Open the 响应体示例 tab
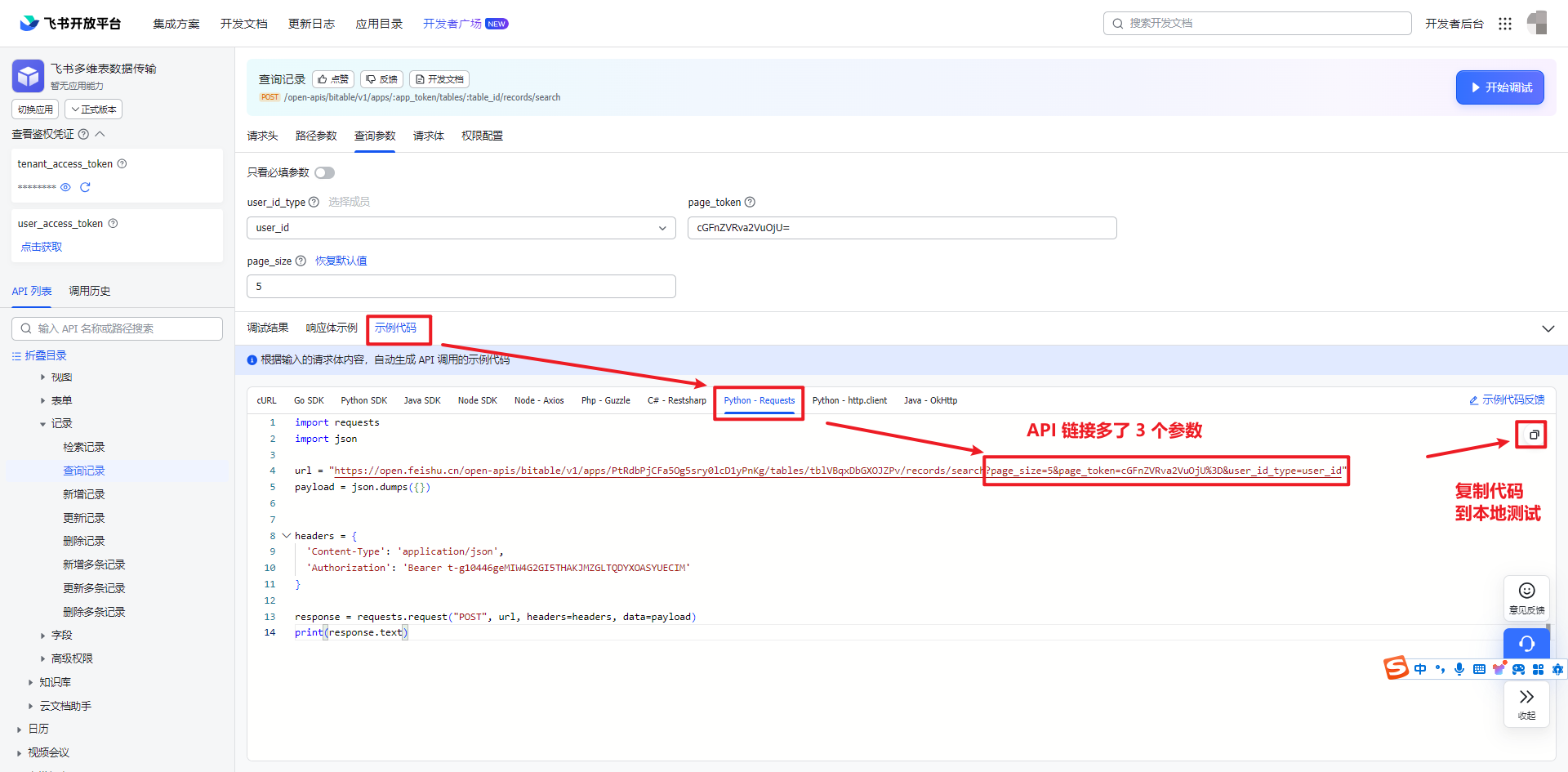1568x772 pixels. [x=332, y=328]
